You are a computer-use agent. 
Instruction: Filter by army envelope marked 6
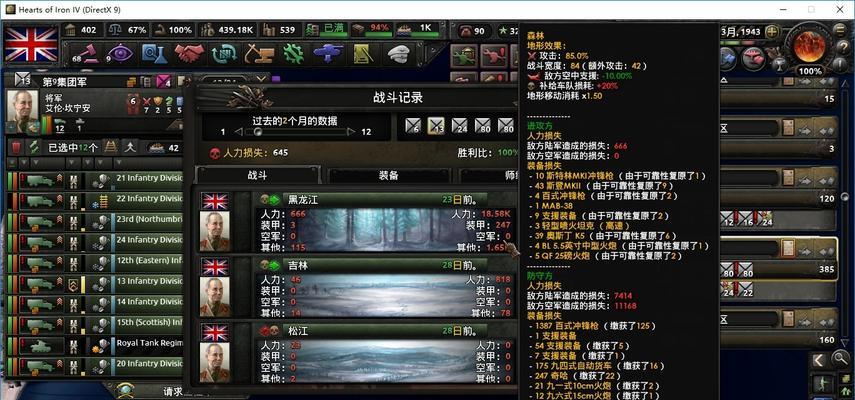pos(413,126)
